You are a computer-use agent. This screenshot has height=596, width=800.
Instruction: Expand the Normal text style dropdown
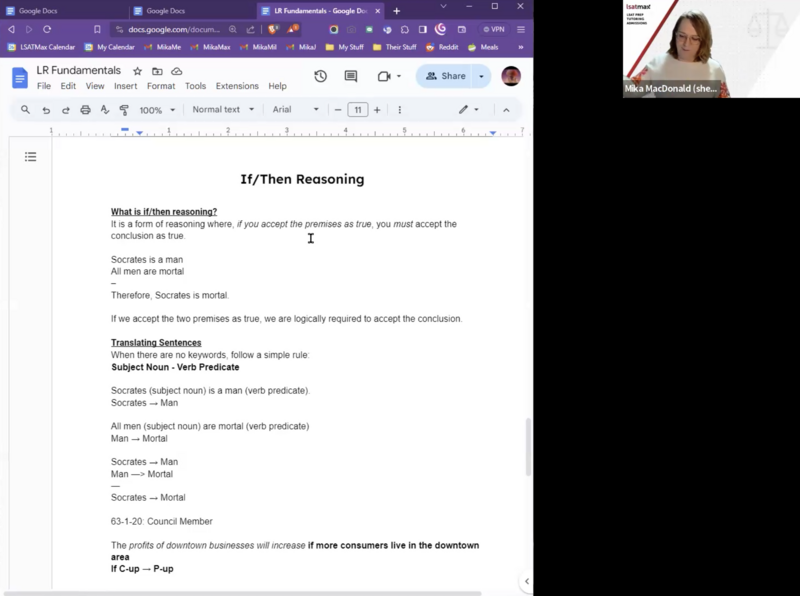point(223,110)
